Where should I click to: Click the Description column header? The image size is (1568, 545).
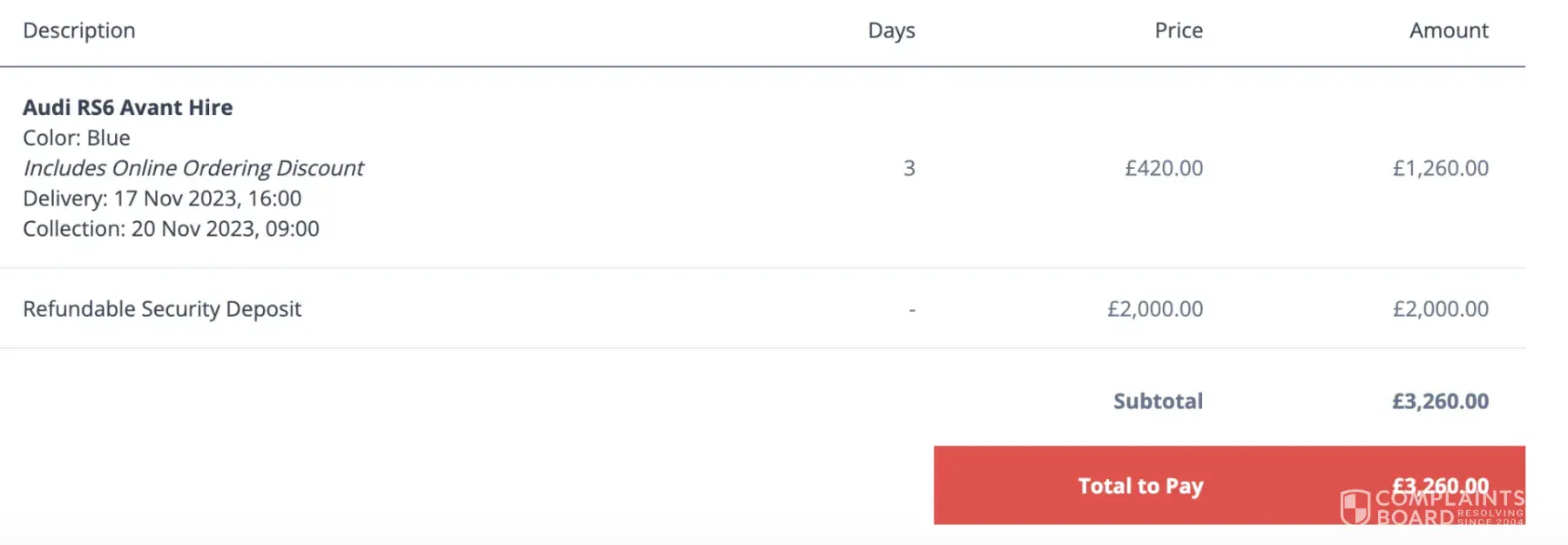[79, 30]
